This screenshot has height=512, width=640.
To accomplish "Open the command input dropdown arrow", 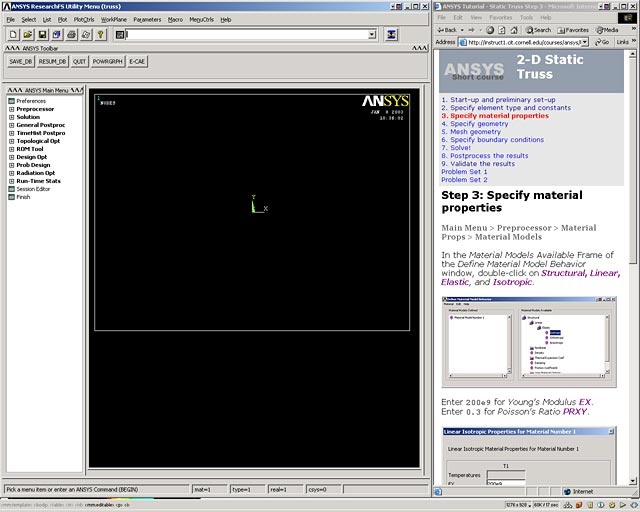I will 372,35.
